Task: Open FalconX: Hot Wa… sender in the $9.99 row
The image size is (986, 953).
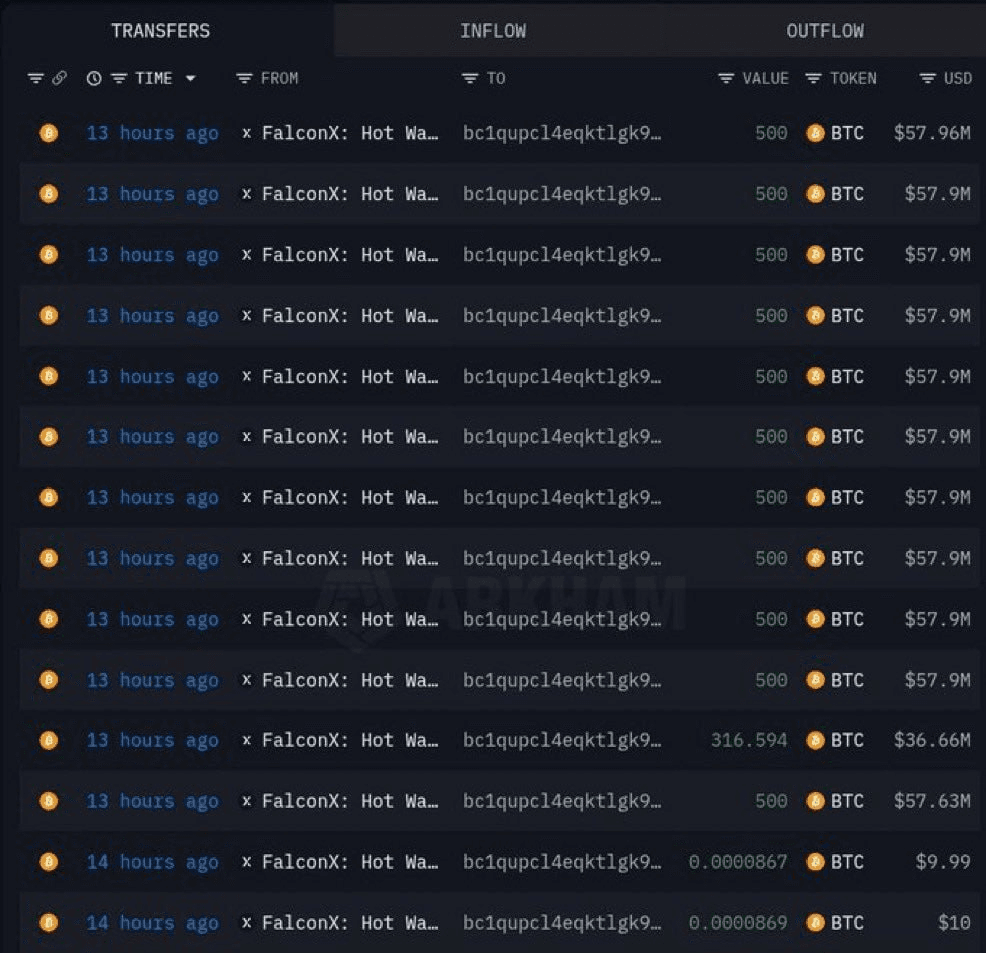Action: [x=350, y=862]
